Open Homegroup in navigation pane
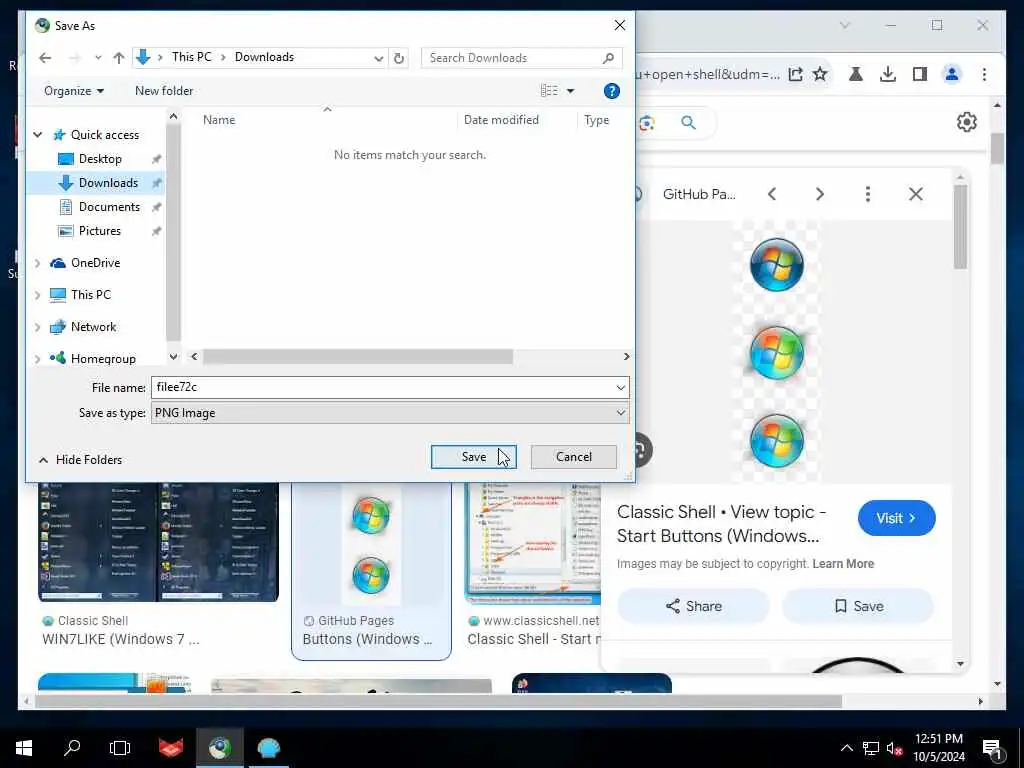Image resolution: width=1024 pixels, height=768 pixels. coord(103,359)
